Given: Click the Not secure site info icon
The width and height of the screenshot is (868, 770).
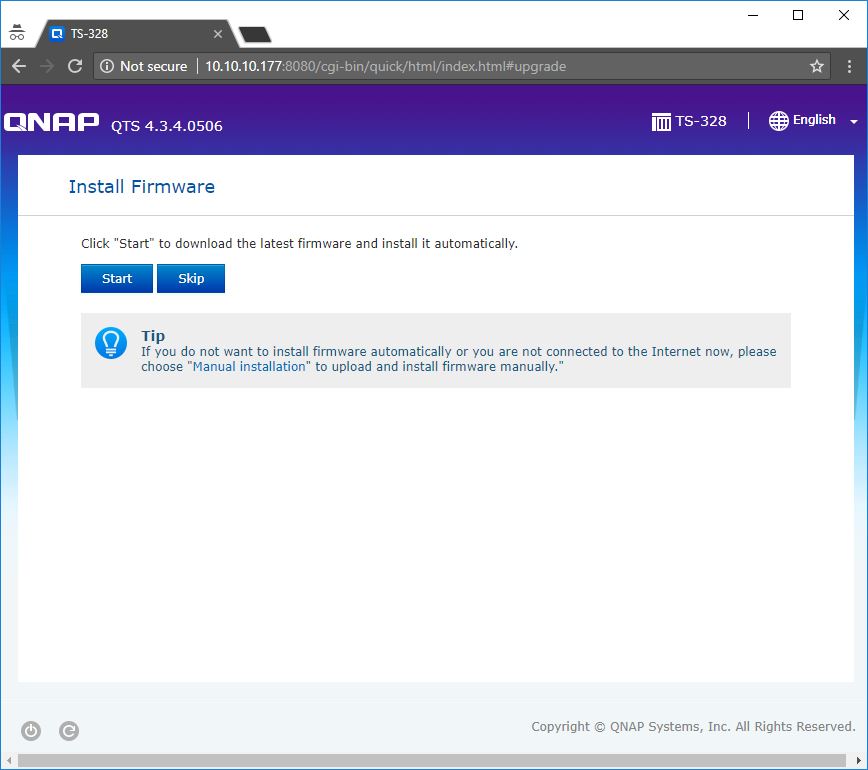Looking at the screenshot, I should click(x=107, y=66).
